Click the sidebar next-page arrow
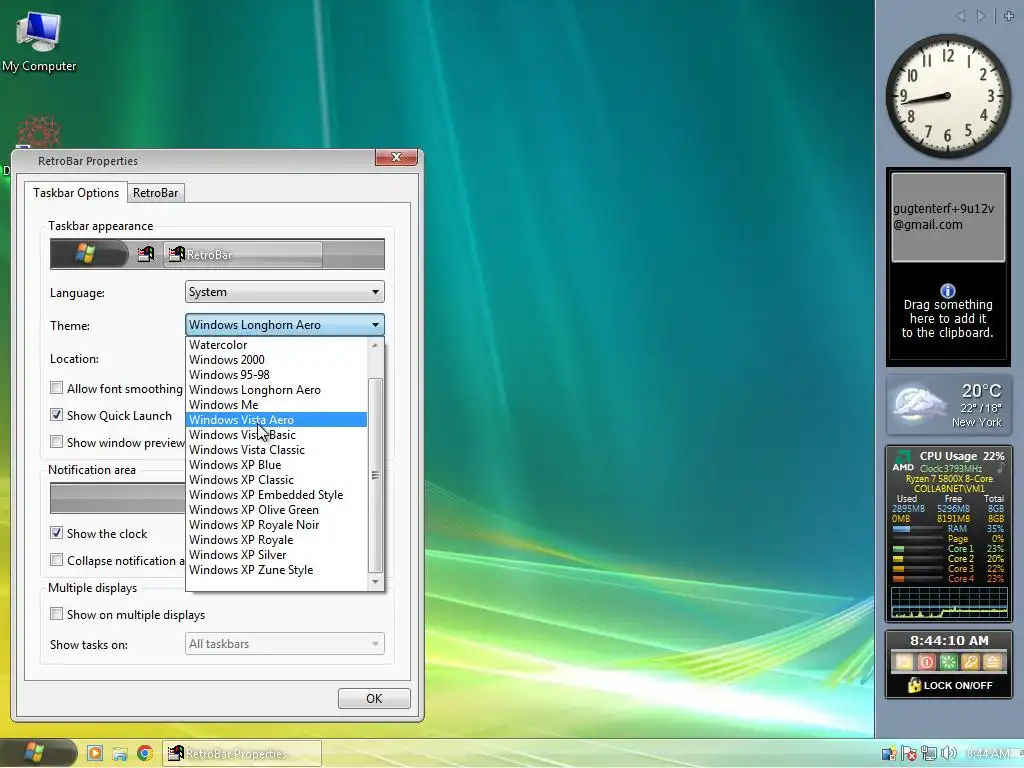 click(981, 16)
